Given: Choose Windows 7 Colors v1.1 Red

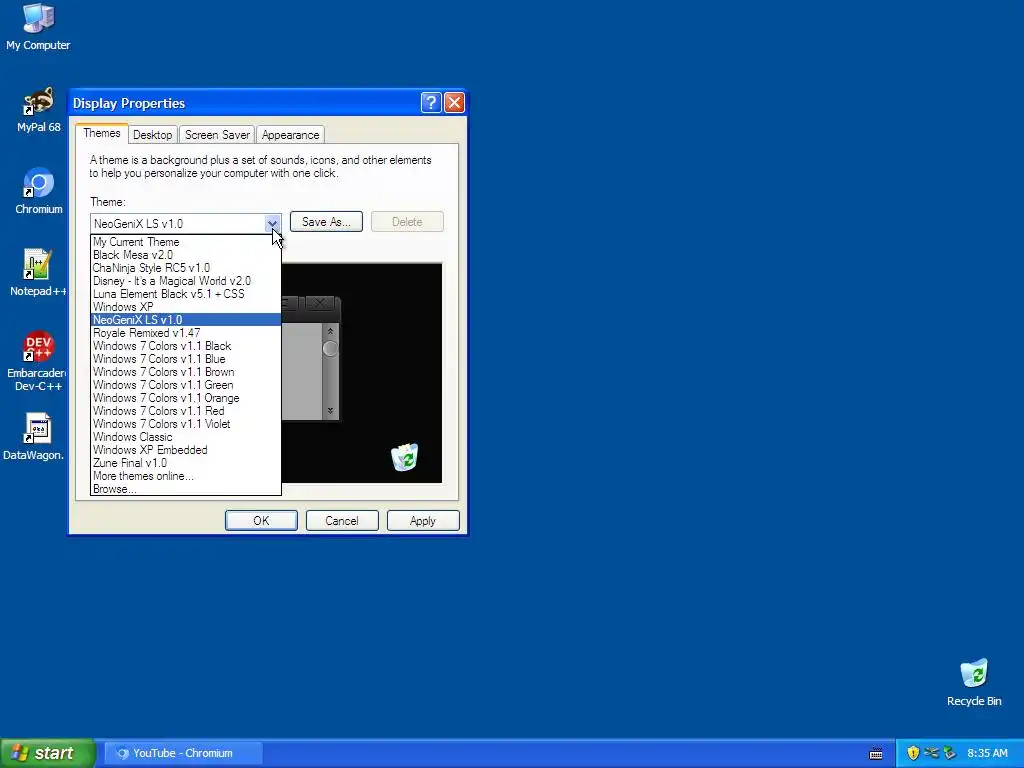Looking at the screenshot, I should click(185, 411).
